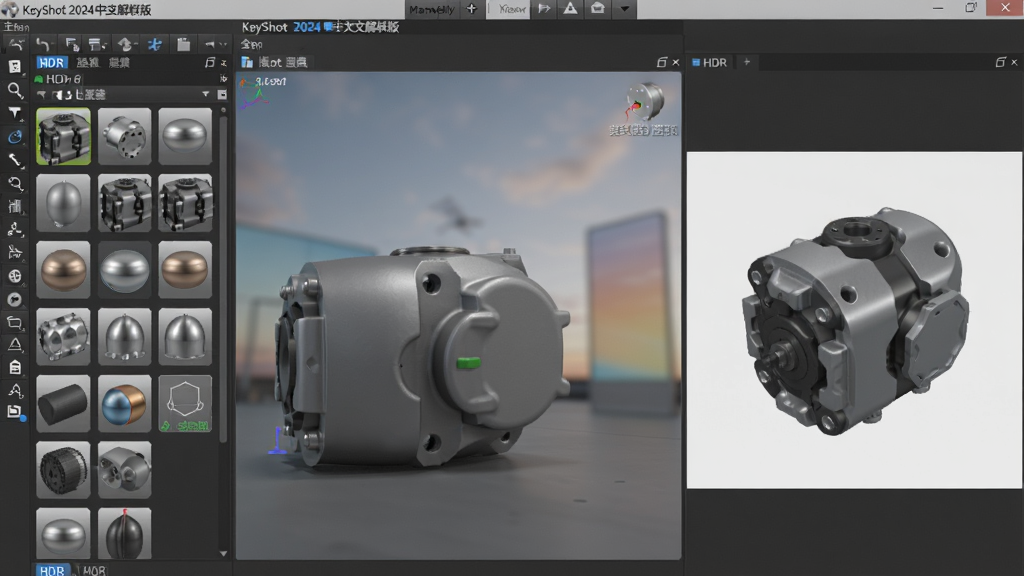Add a new tab next to right HDR tab
This screenshot has height=576, width=1024.
747,62
